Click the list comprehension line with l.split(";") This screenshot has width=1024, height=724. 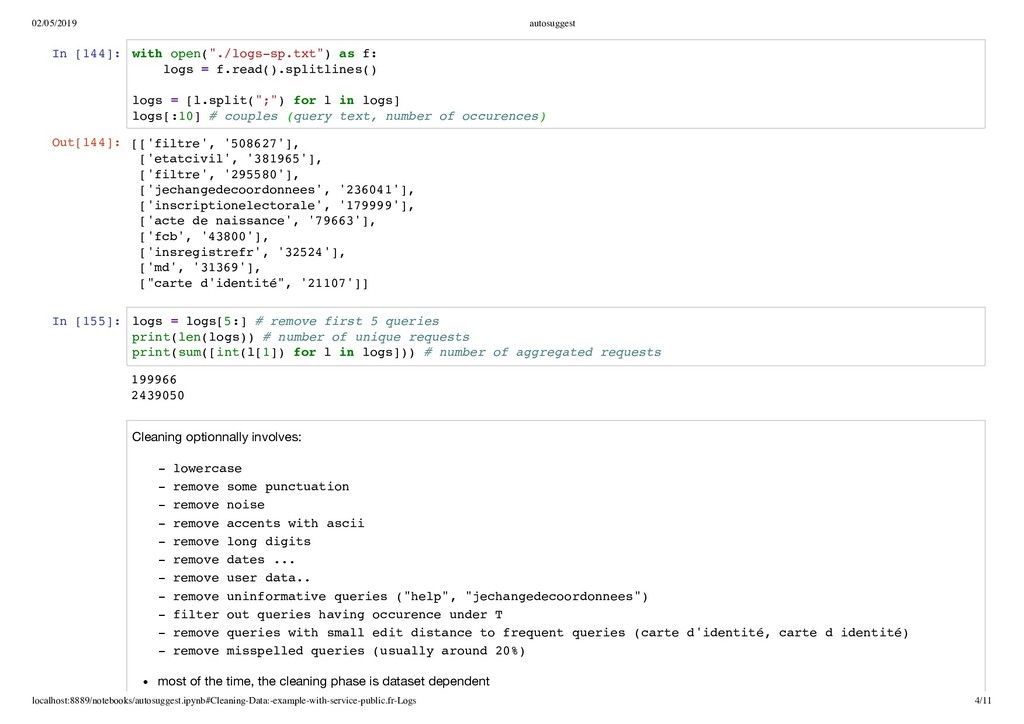tap(266, 100)
